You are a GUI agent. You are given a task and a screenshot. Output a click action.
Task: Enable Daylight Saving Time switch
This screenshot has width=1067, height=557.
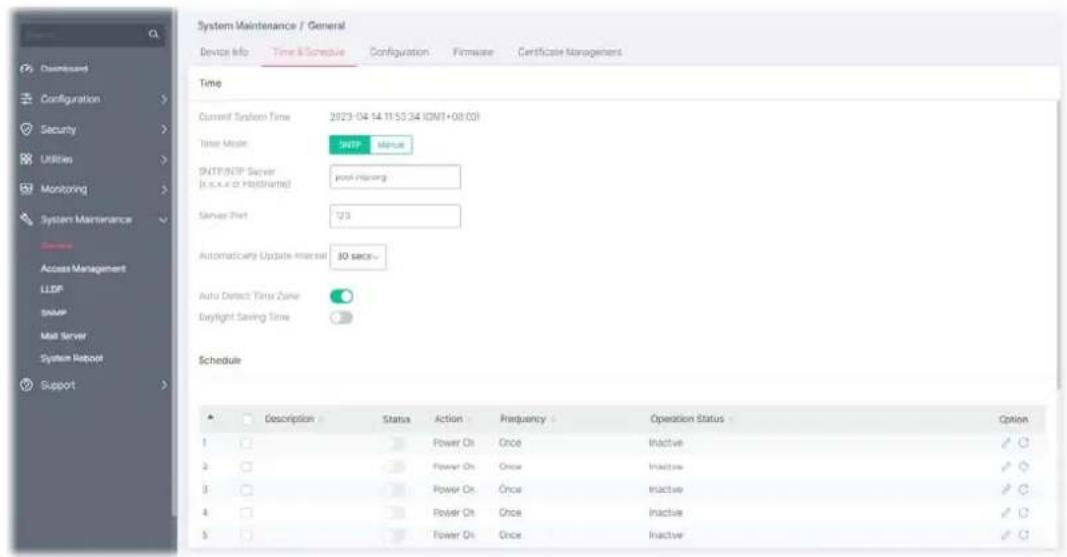point(342,318)
